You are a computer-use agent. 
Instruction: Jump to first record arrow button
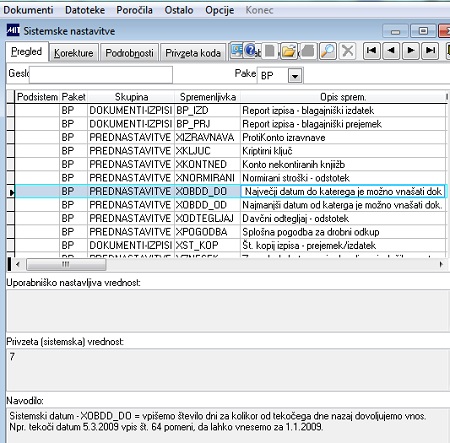coord(371,51)
